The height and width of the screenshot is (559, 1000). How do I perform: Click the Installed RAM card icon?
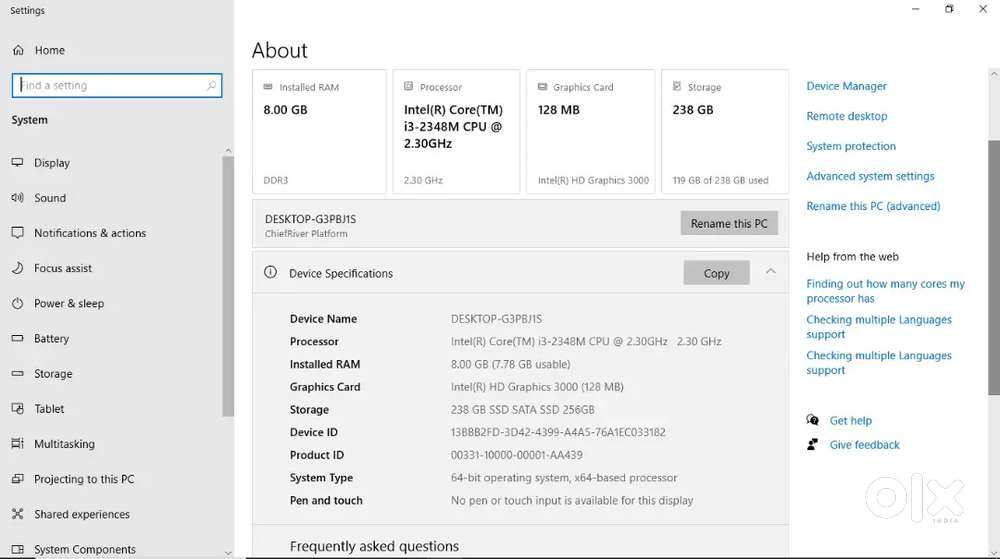pos(268,87)
